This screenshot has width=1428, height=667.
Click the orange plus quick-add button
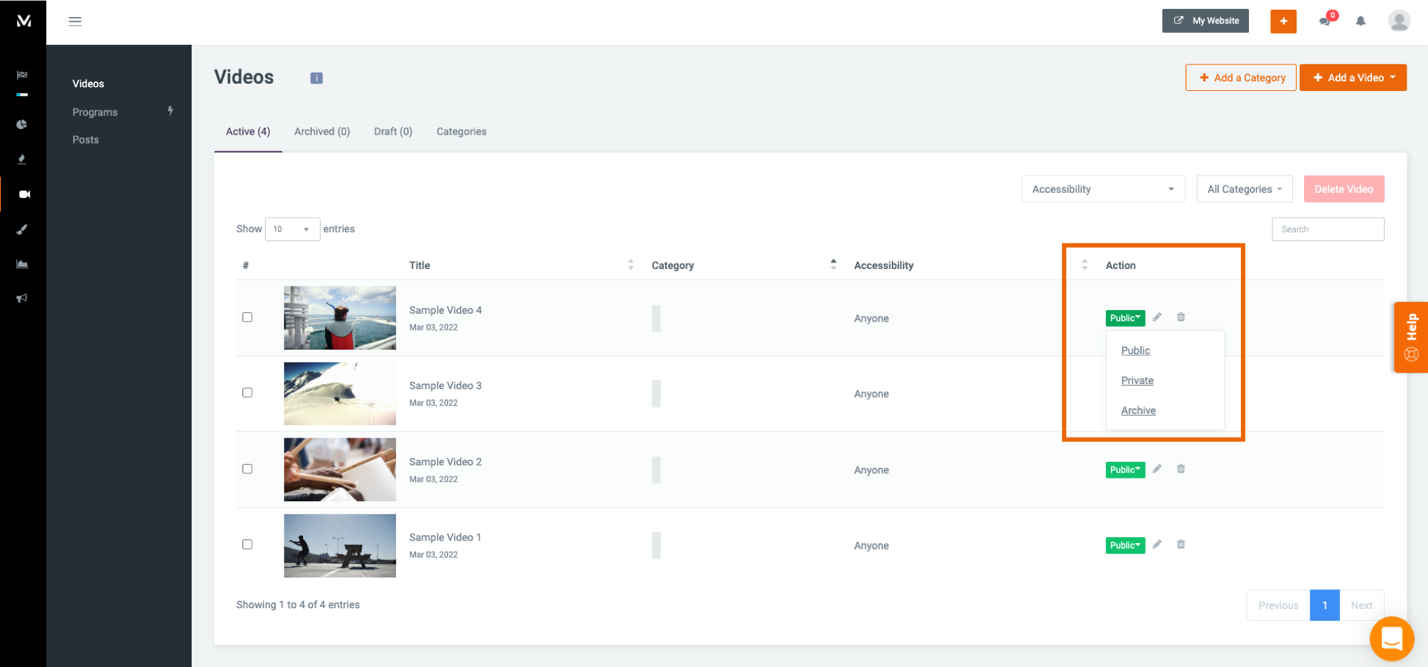pyautogui.click(x=1283, y=20)
